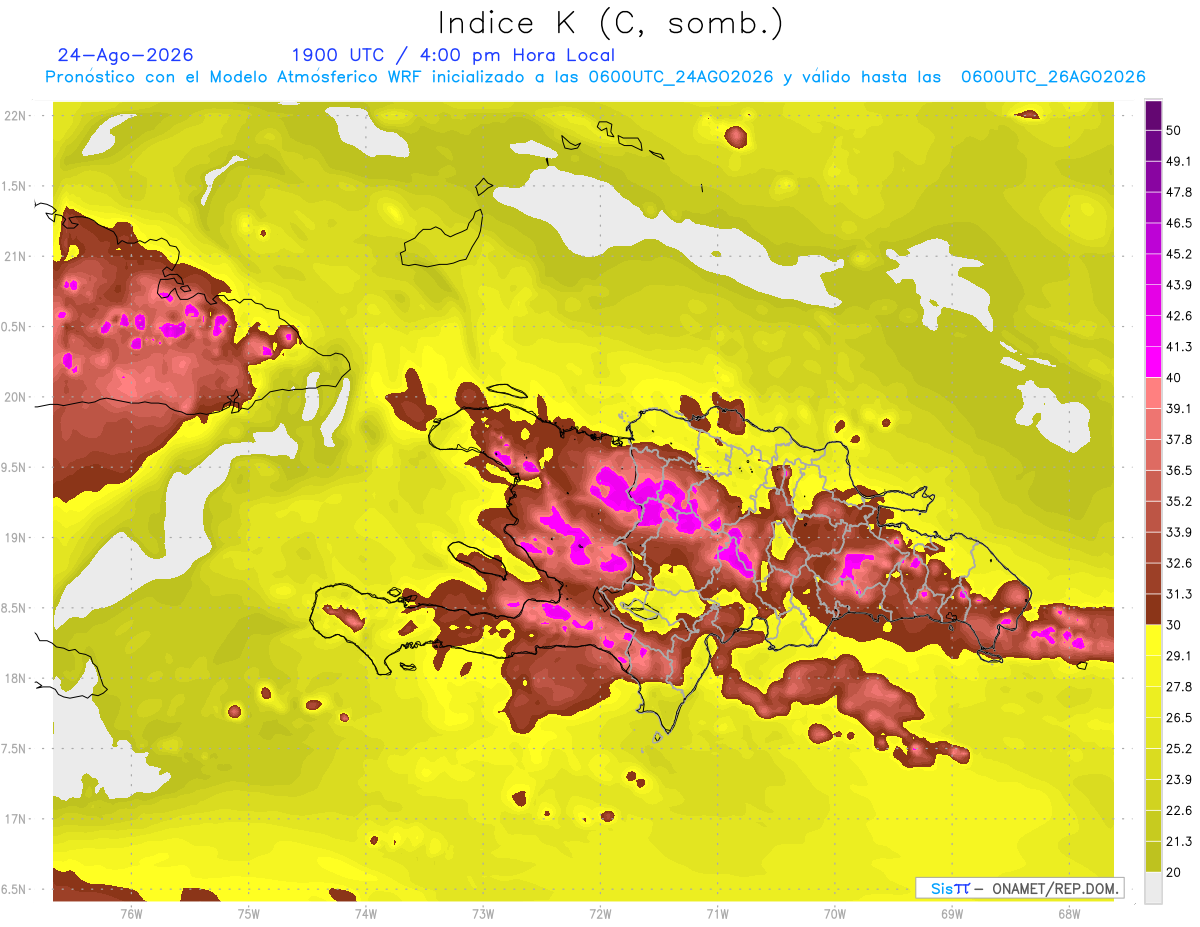Click the colorbar value '49.1'
This screenshot has height=927, width=1200.
click(x=1178, y=161)
